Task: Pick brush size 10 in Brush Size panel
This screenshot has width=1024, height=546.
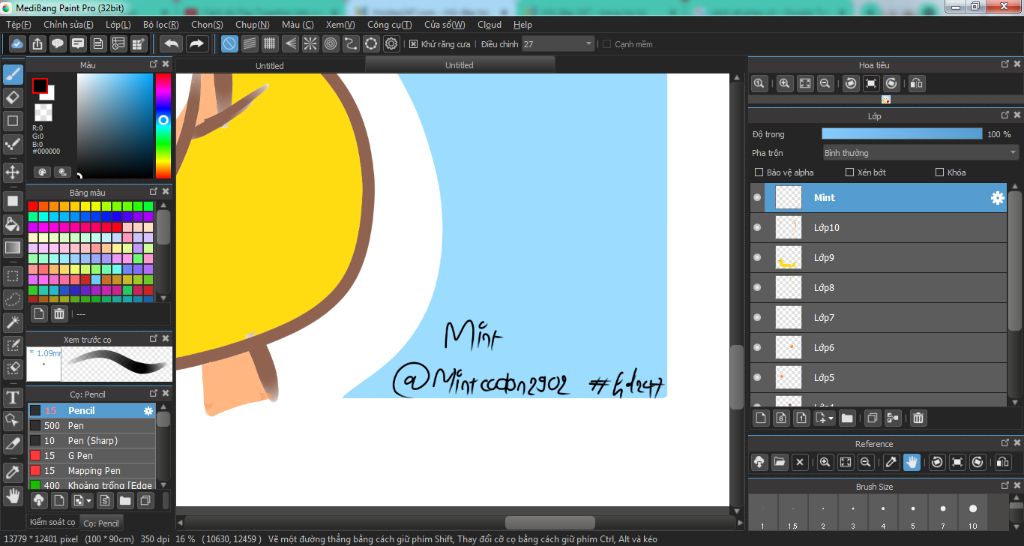Action: (x=972, y=511)
